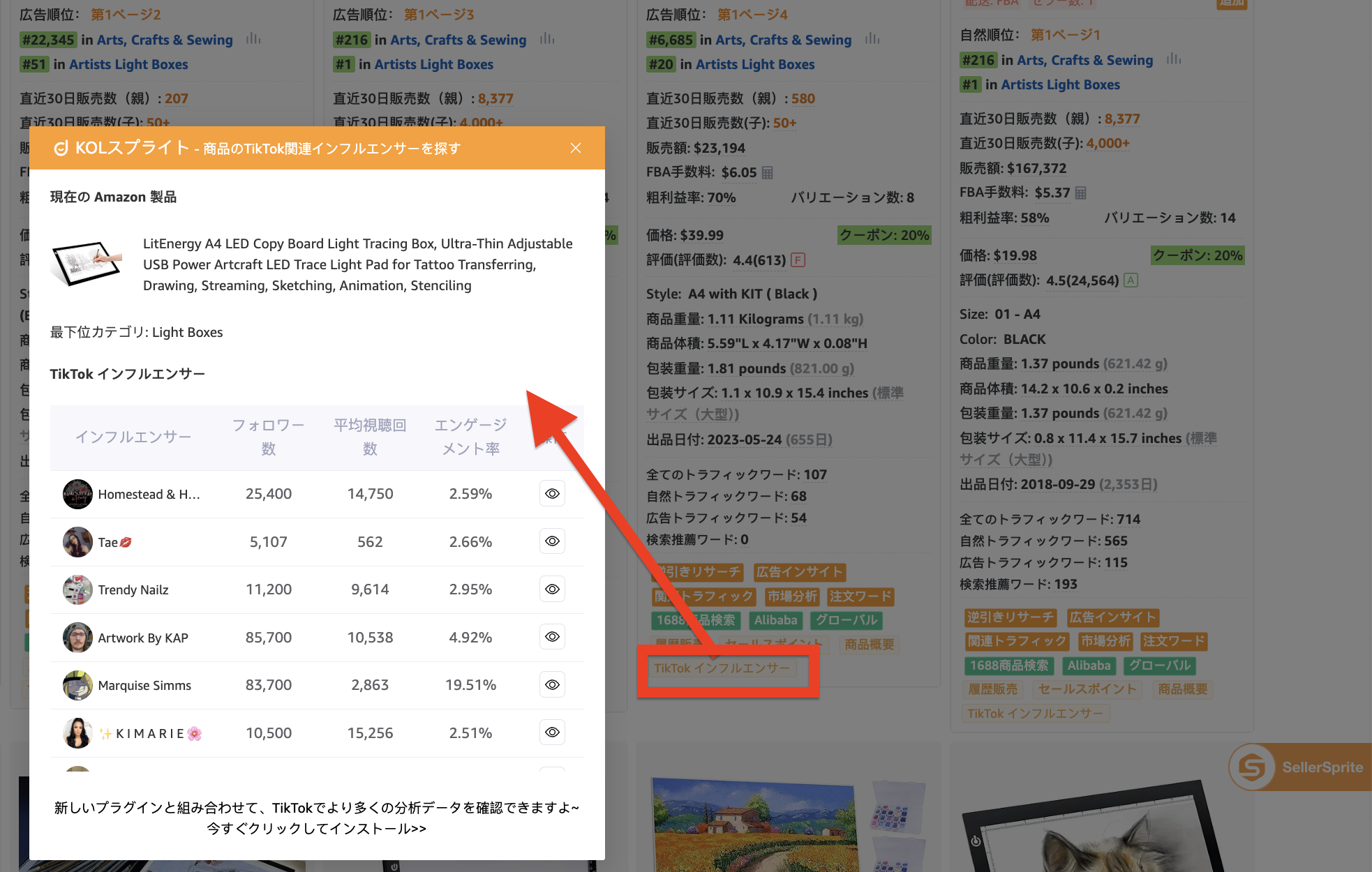Click TikTok インフルエンサー in $19.98 card
1372x872 pixels.
(1035, 714)
